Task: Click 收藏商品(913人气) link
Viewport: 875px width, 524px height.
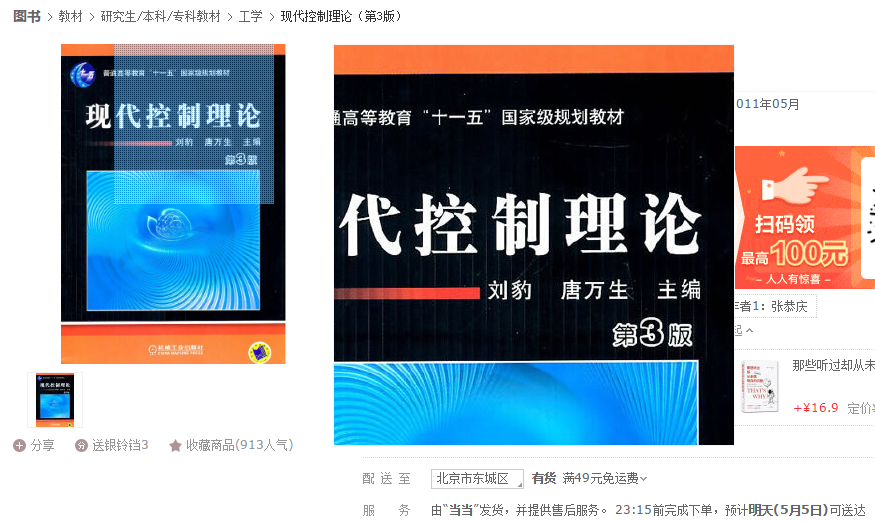Action: pyautogui.click(x=239, y=445)
